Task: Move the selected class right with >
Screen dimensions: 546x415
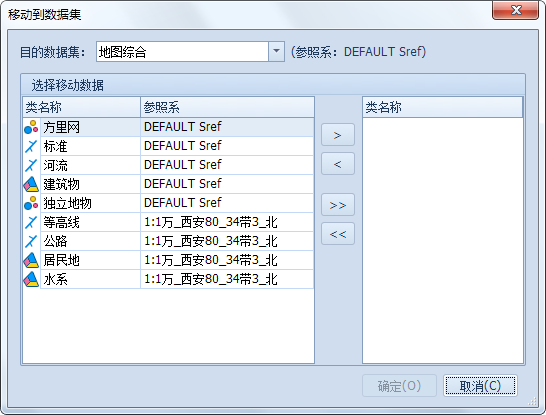Action: coord(338,134)
